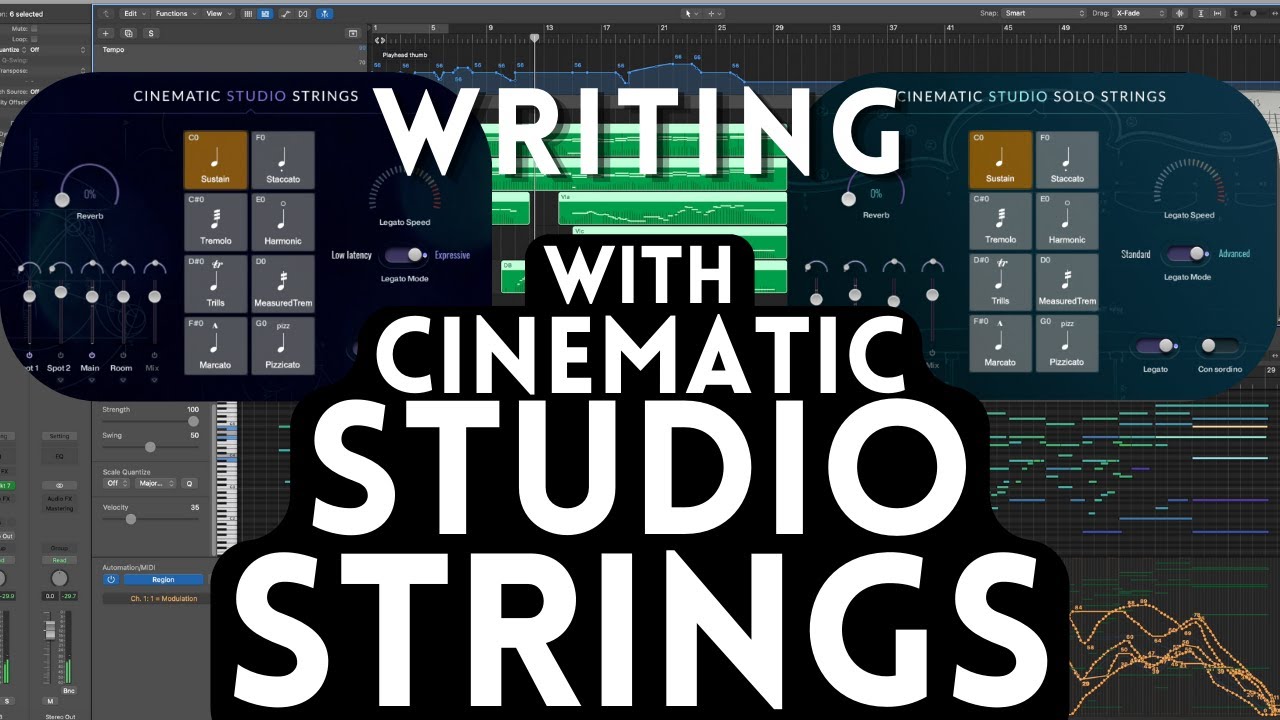Image resolution: width=1280 pixels, height=720 pixels.
Task: Select Marcato articulation in Solo Strings panel
Action: pos(1000,344)
